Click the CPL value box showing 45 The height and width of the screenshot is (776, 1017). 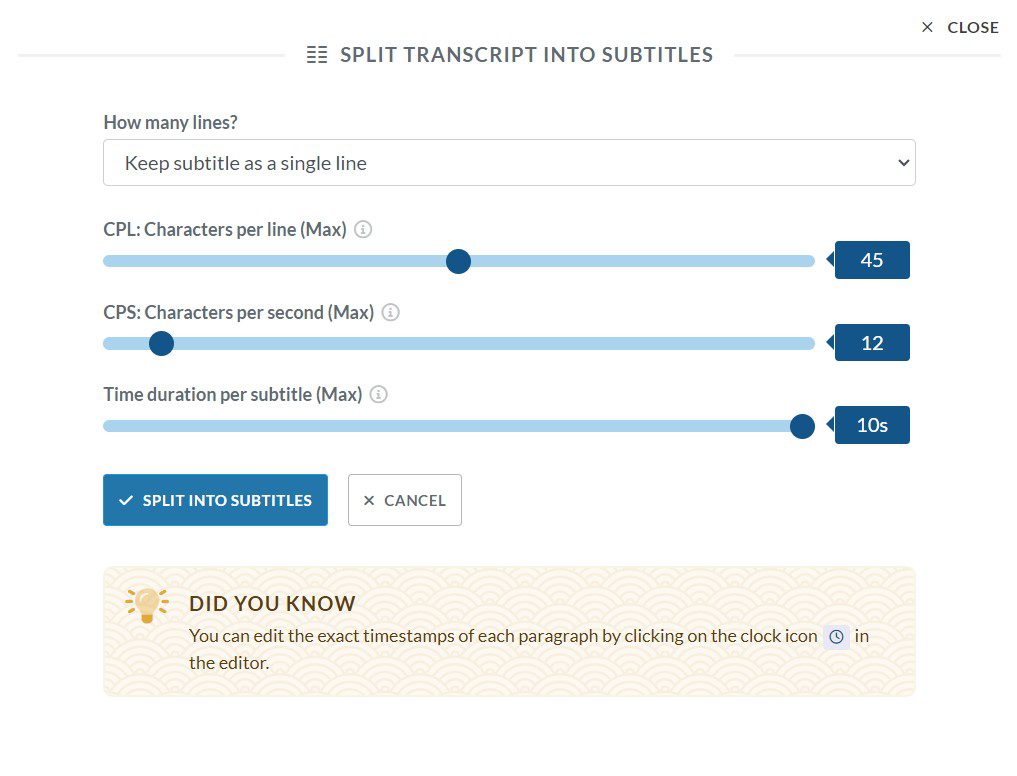(872, 260)
